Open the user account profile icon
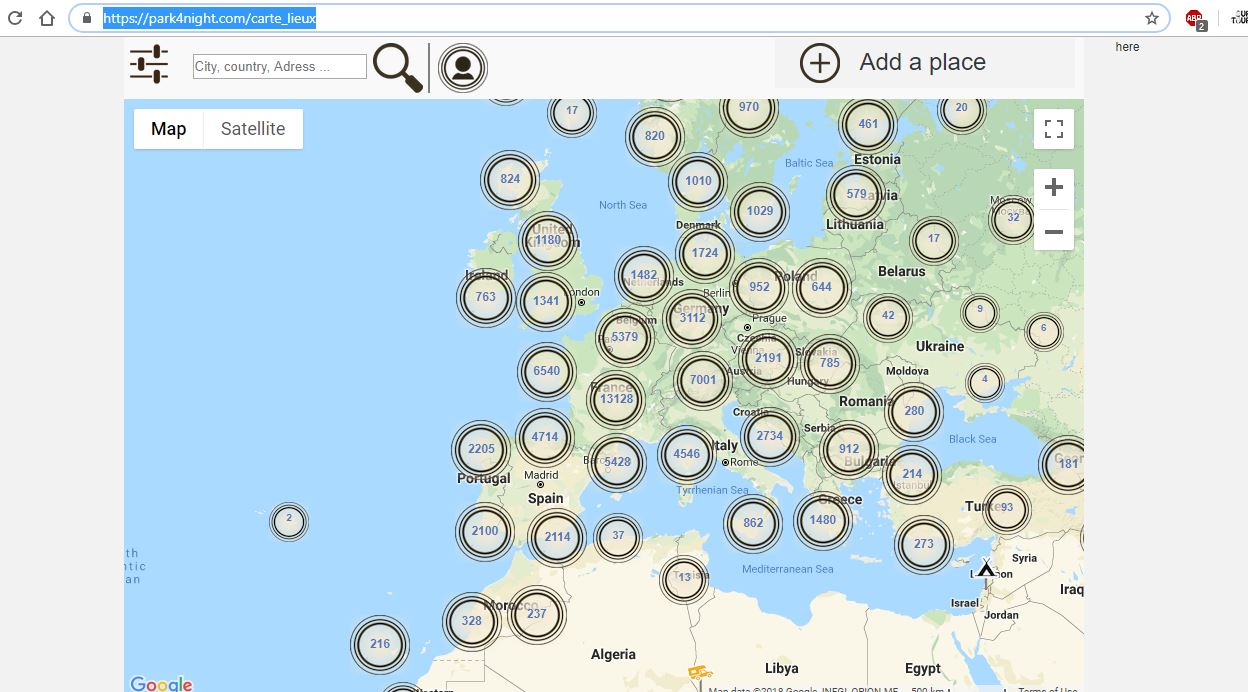The width and height of the screenshot is (1248, 692). point(462,67)
